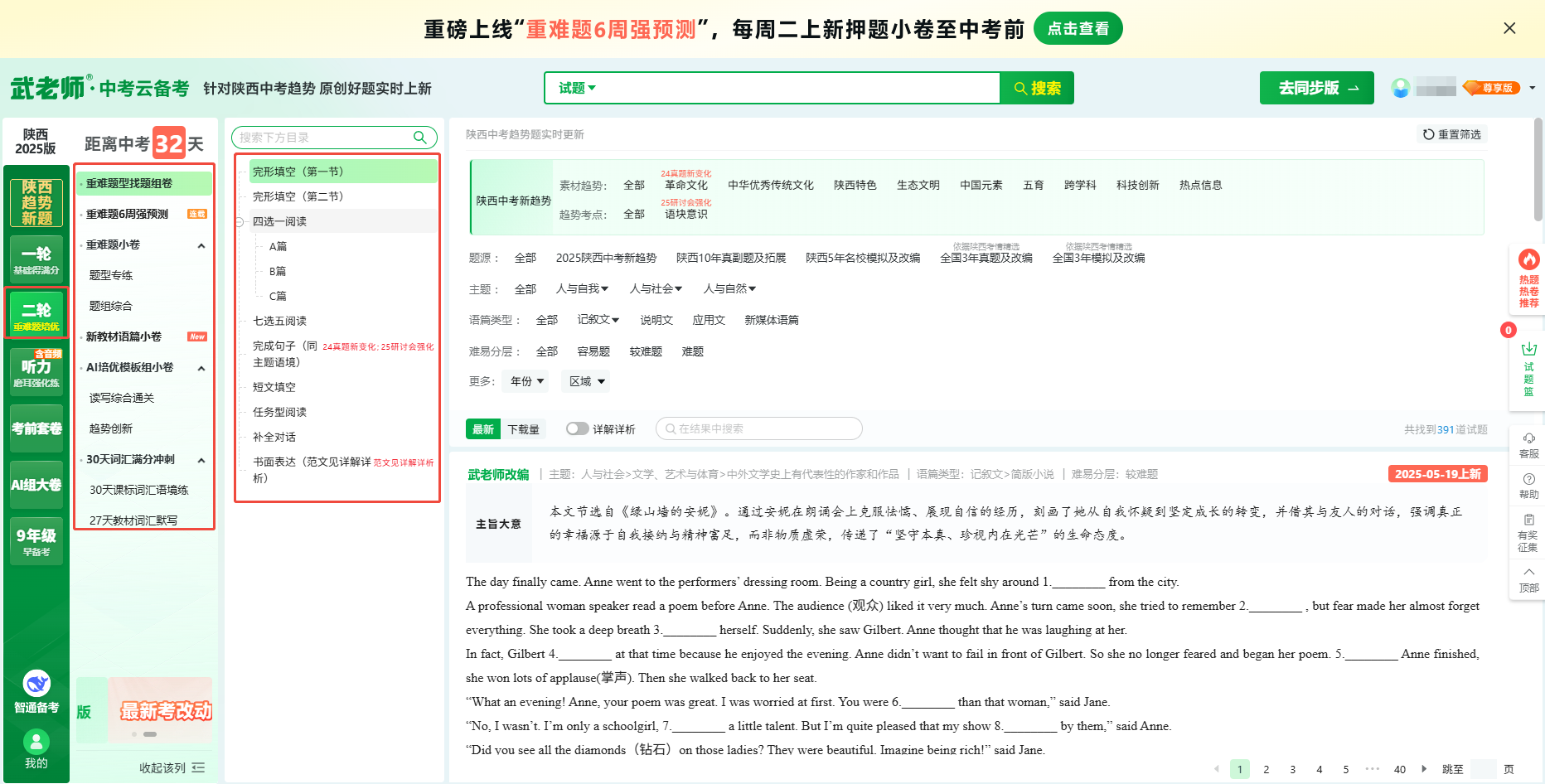Open the 听力 sidebar icon
1545x784 pixels.
[x=36, y=370]
